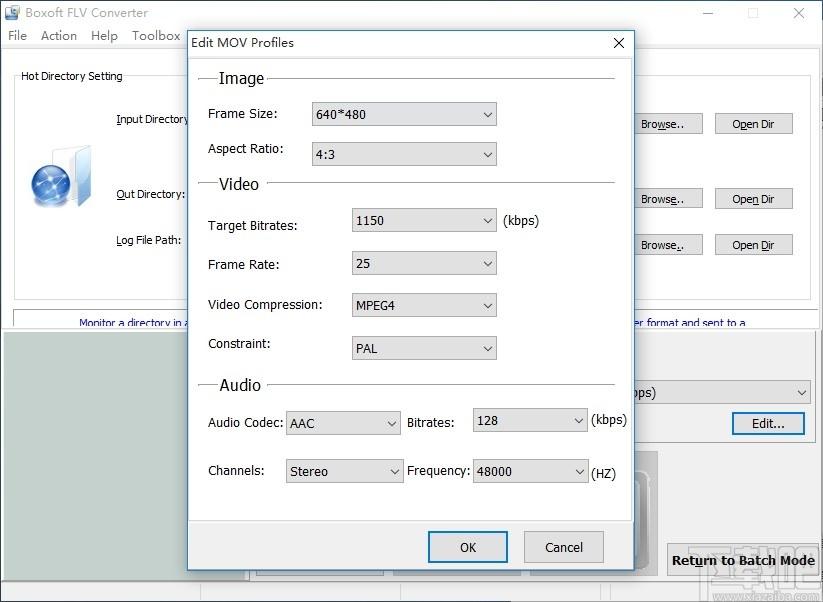Expand the Constraint dropdown showing PAL
Image resolution: width=823 pixels, height=602 pixels.
424,348
